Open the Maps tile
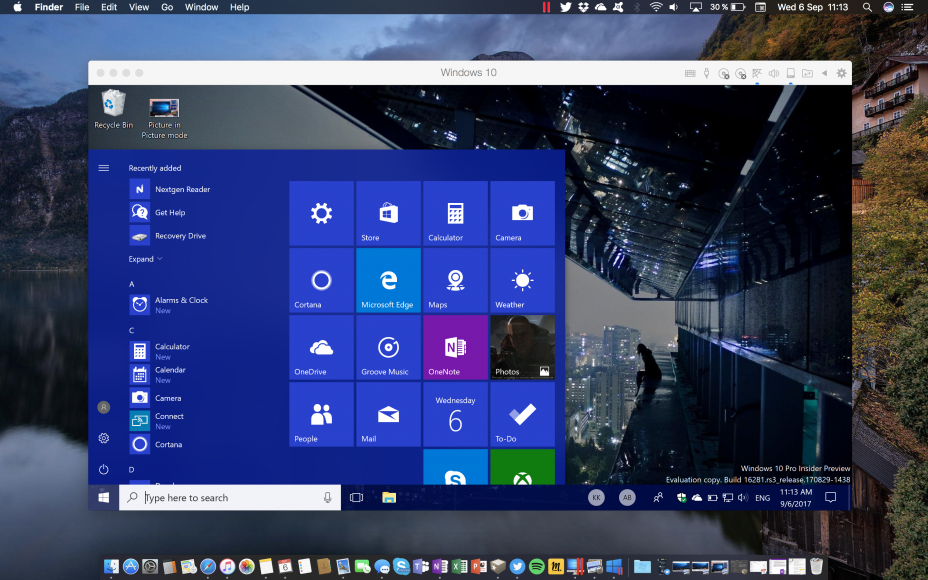 455,280
